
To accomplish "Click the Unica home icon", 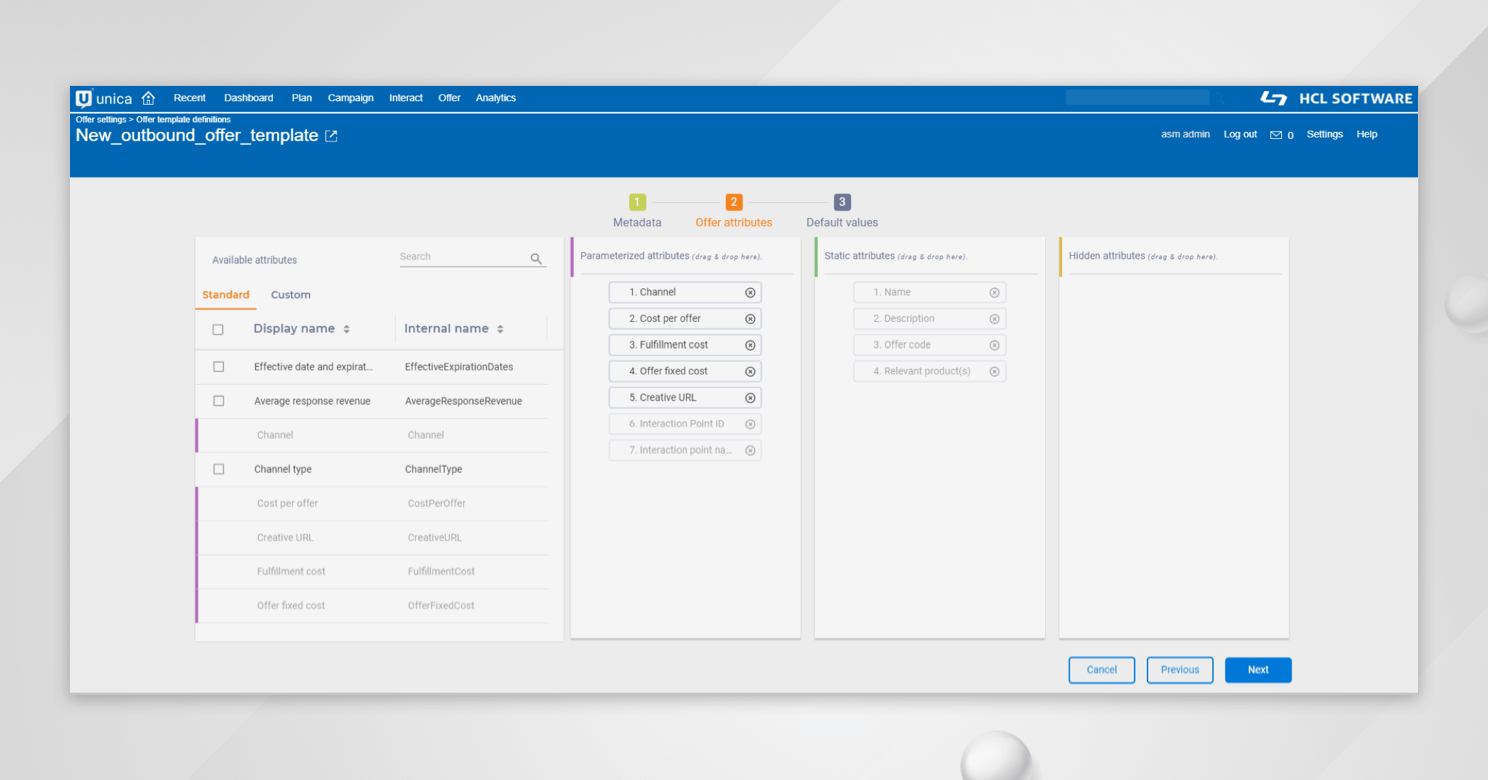I will (x=148, y=97).
